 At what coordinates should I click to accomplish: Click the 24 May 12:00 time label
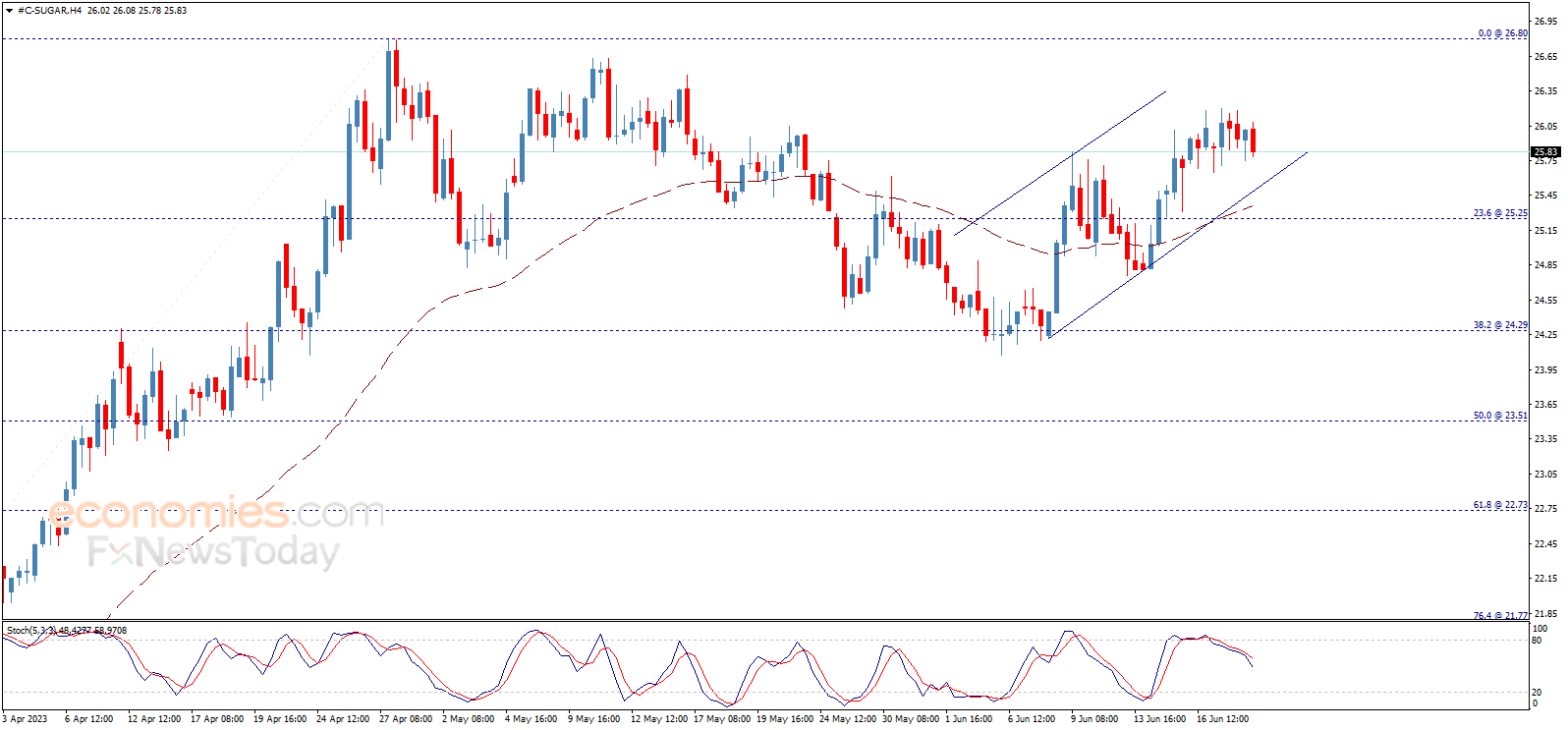(847, 719)
